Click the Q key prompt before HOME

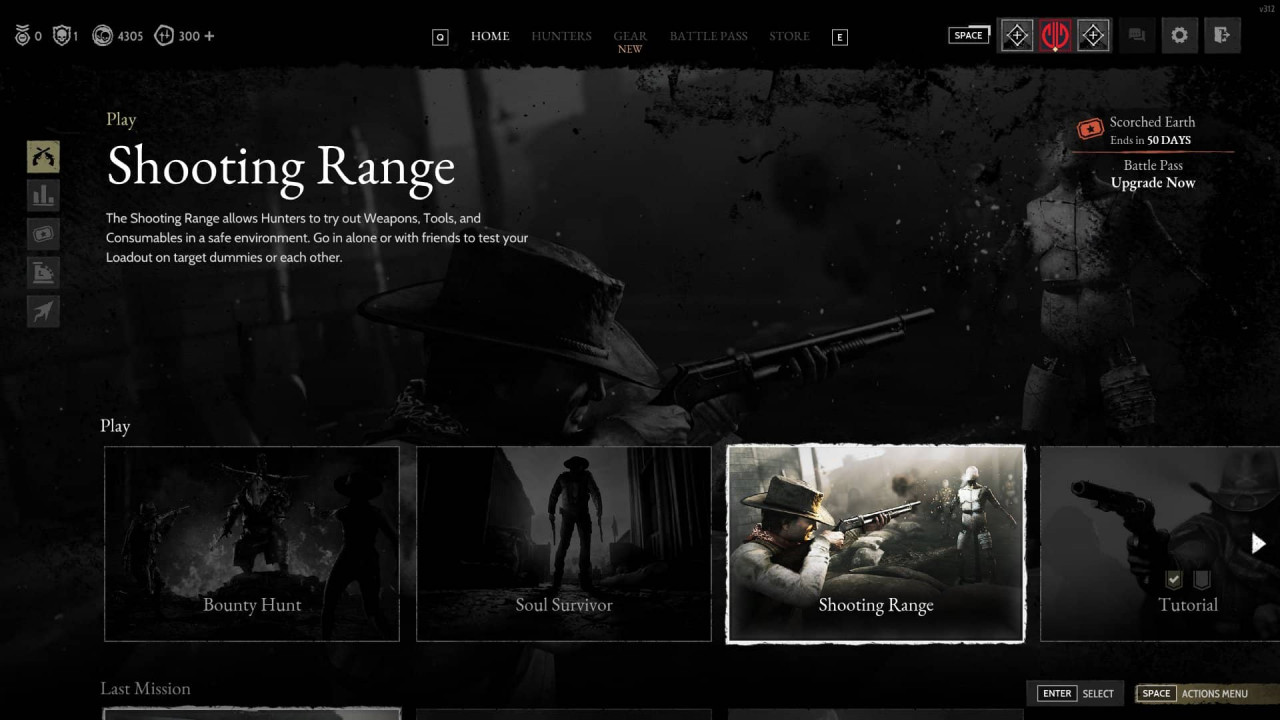click(x=440, y=37)
